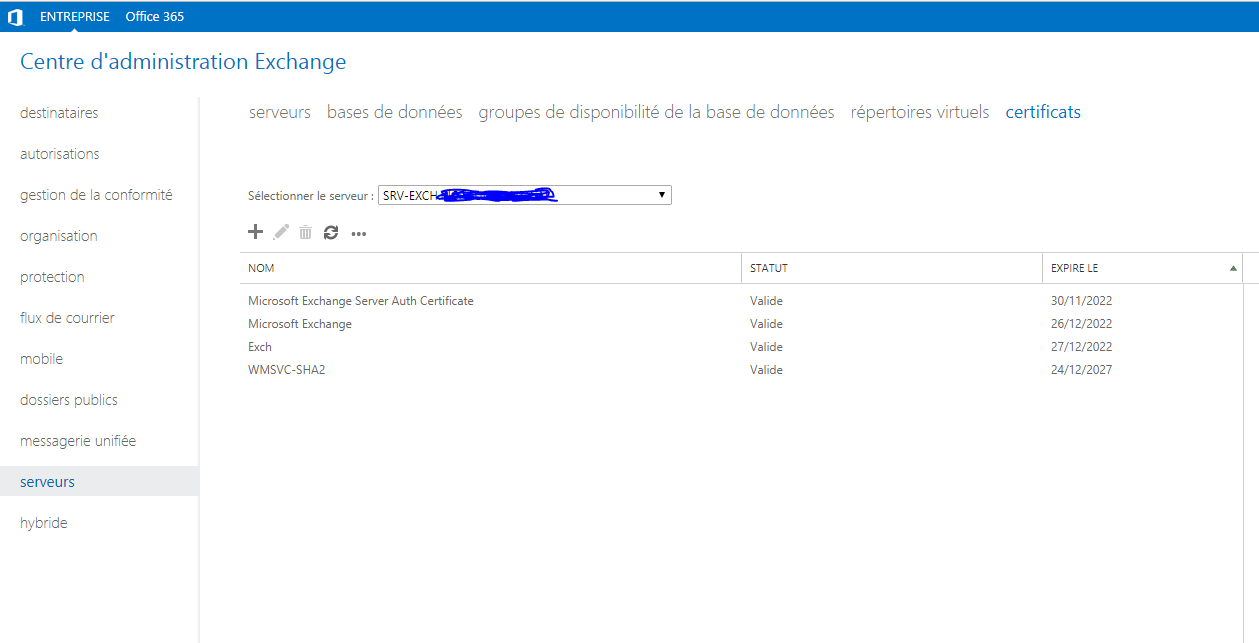This screenshot has width=1259, height=643.
Task: Go to destinataires in the sidebar
Action: tap(59, 113)
